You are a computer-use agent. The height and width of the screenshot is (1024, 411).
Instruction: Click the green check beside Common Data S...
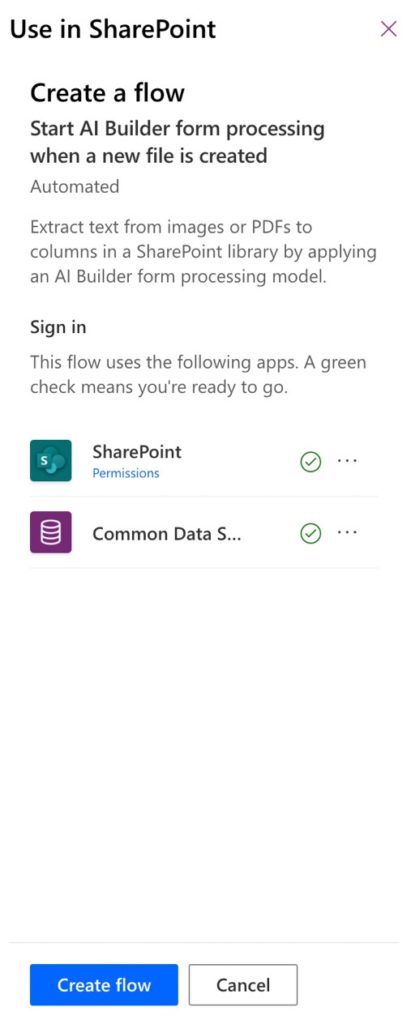[x=310, y=534]
